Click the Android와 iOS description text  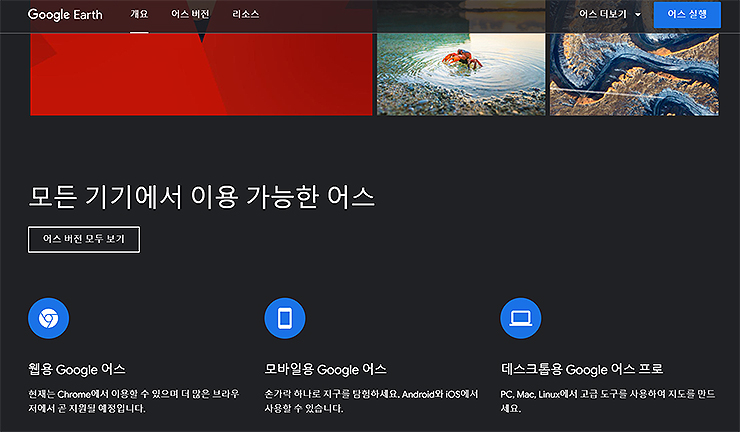(x=371, y=401)
